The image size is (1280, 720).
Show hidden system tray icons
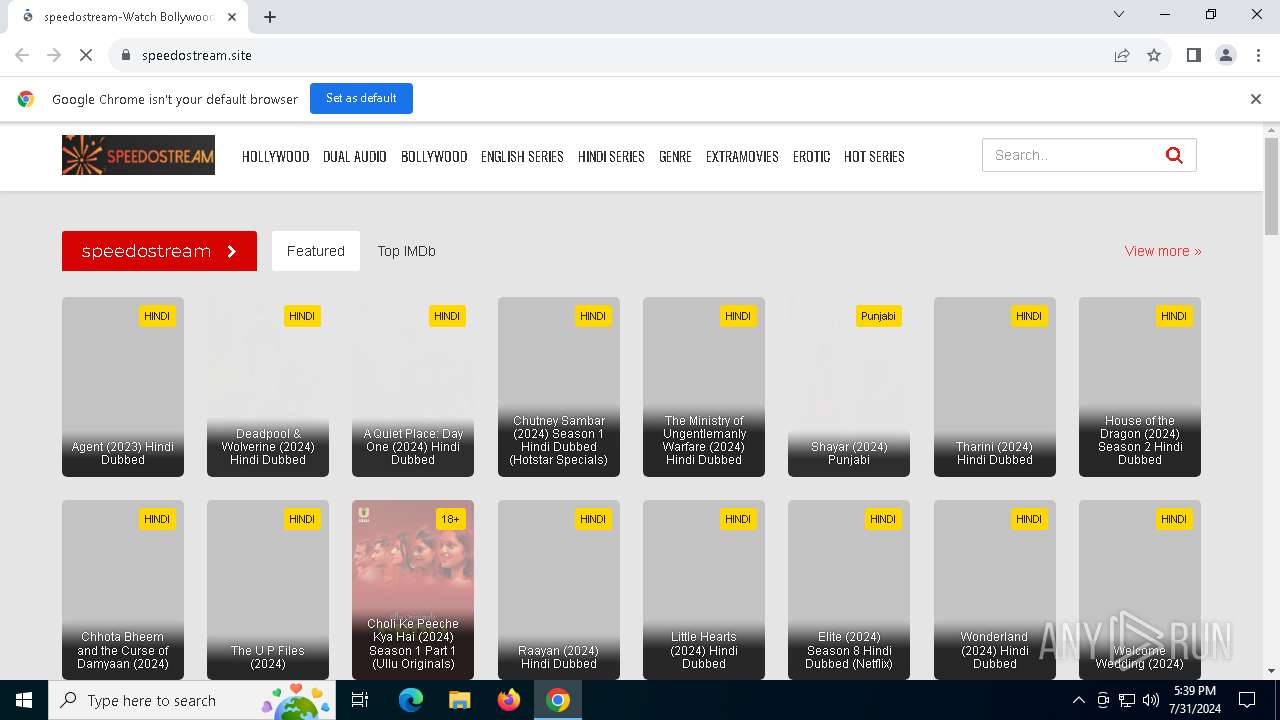tap(1078, 700)
